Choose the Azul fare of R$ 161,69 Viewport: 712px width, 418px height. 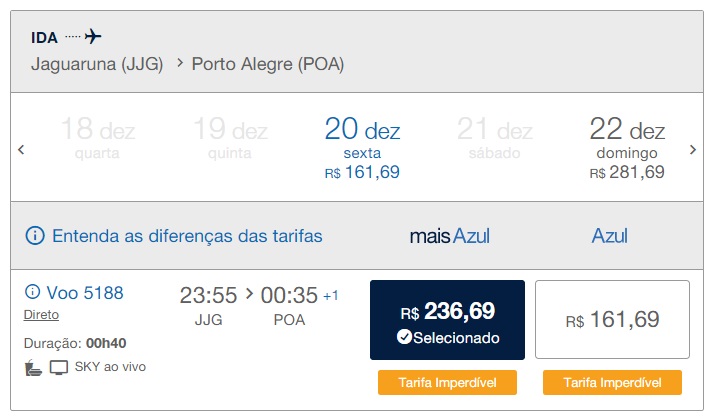612,320
